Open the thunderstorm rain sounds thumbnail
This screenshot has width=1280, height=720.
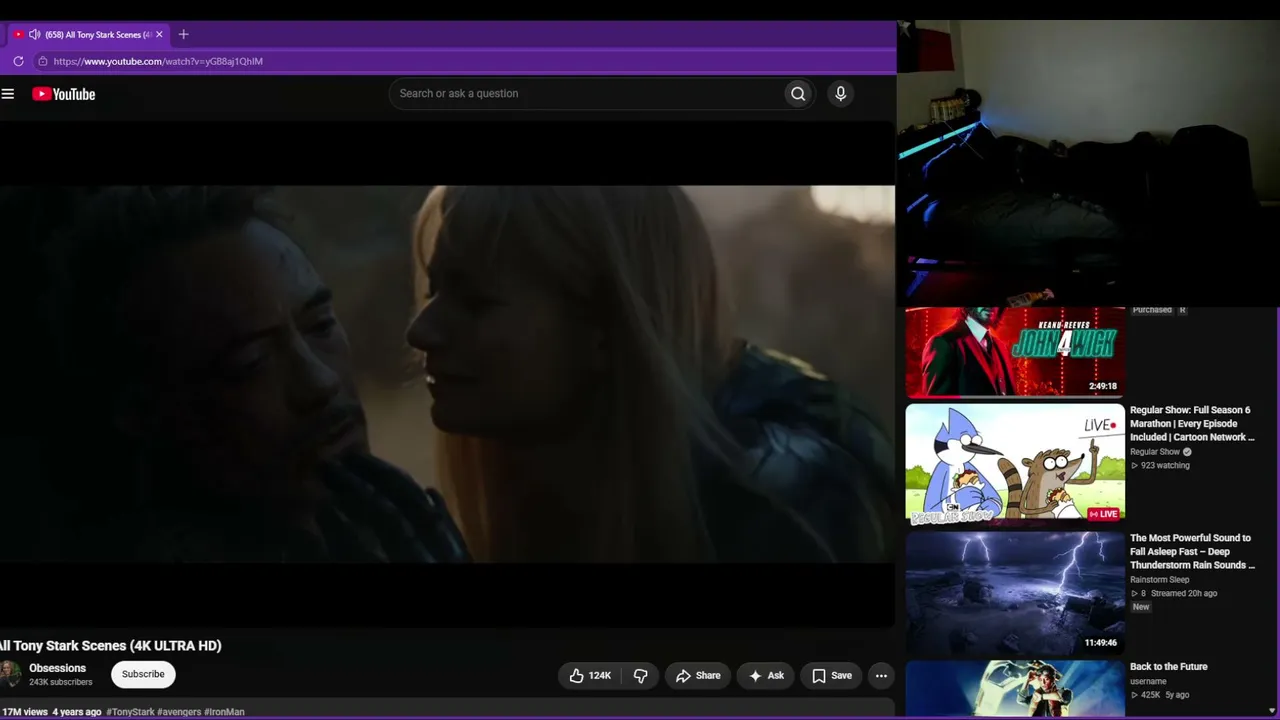(x=1015, y=592)
